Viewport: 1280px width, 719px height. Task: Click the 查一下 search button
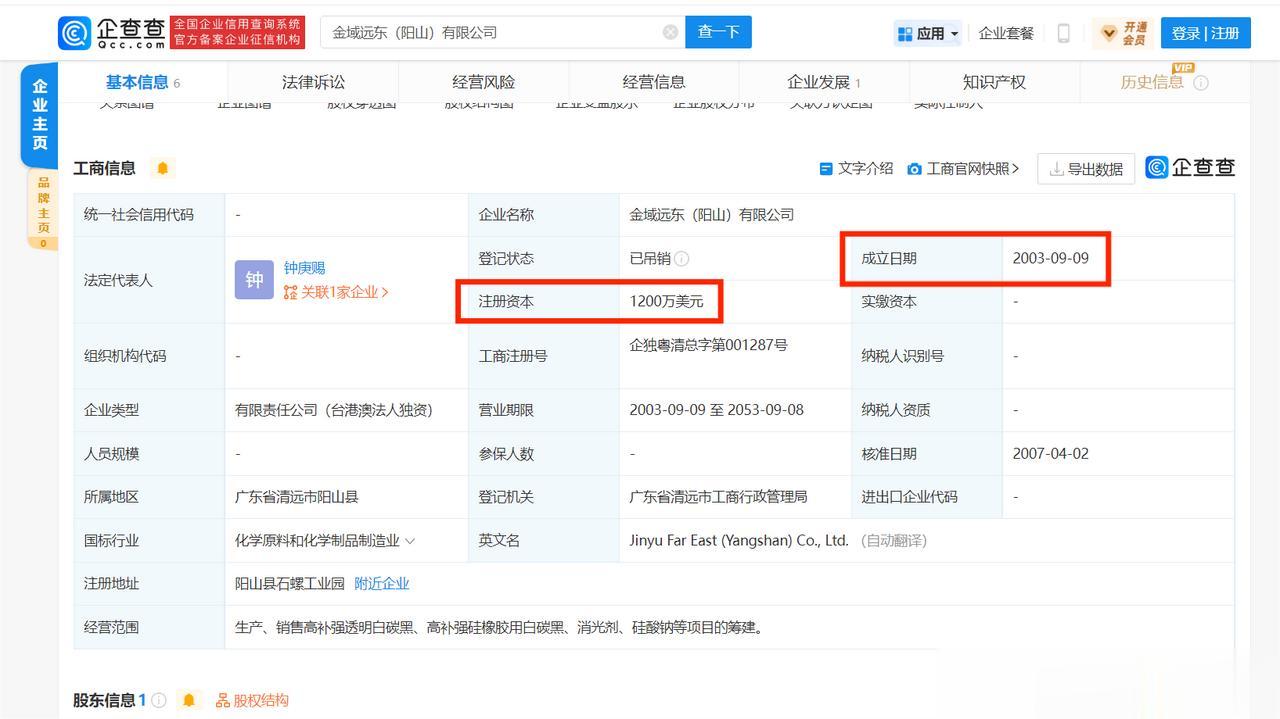(718, 32)
